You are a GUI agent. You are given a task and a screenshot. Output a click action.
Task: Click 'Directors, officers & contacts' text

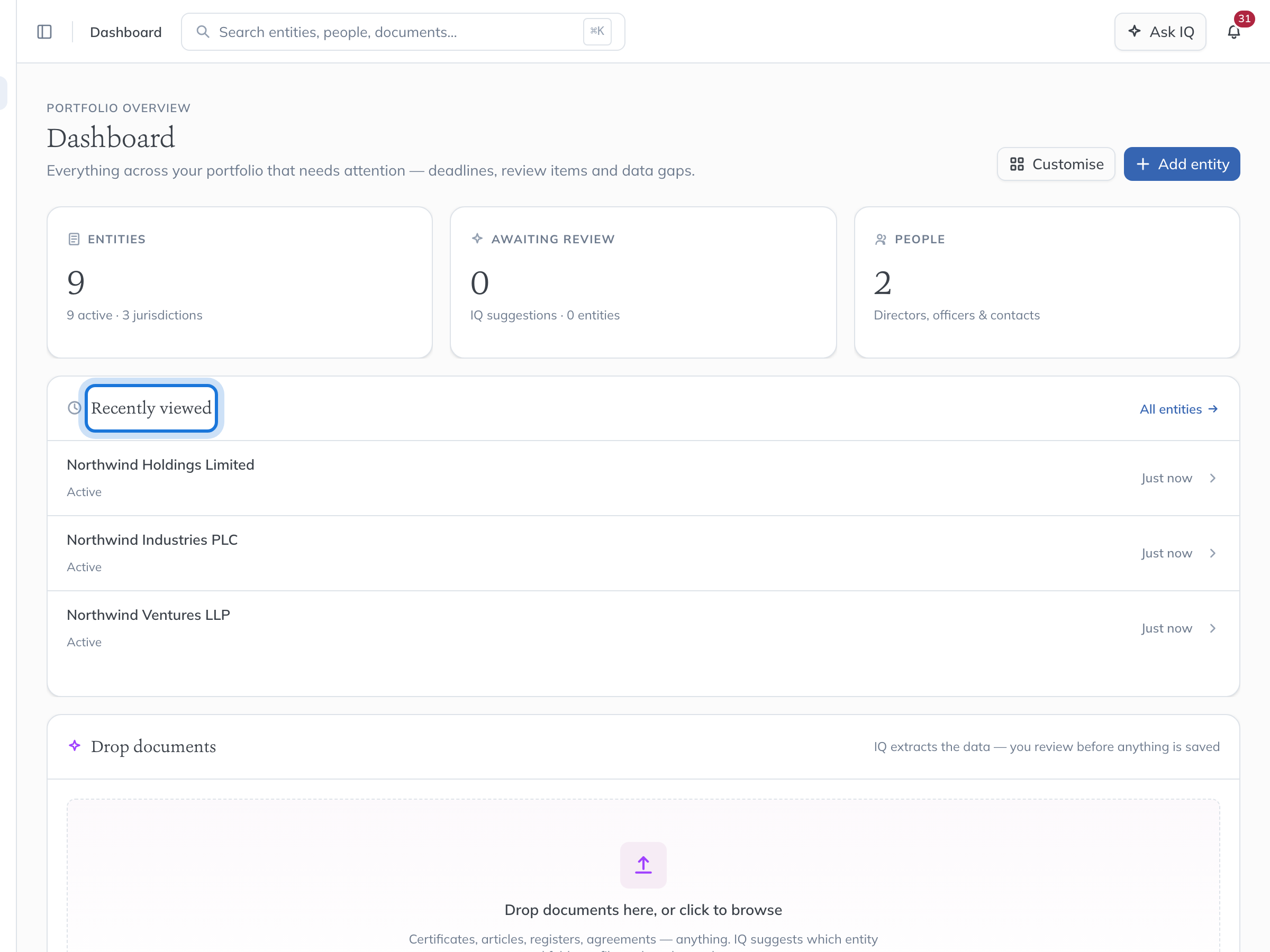957,315
